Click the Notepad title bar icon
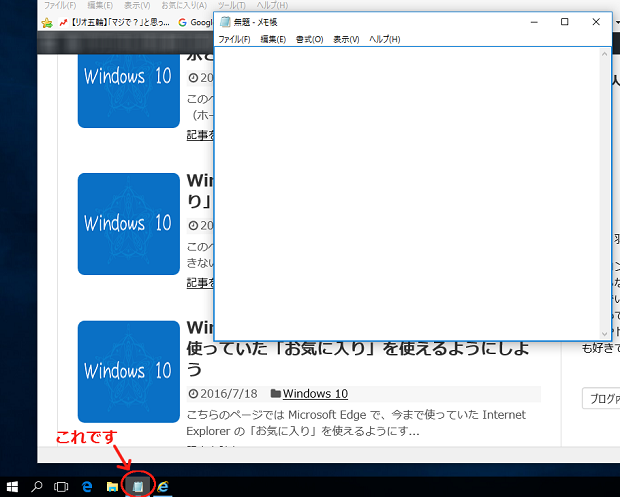Image resolution: width=620 pixels, height=497 pixels. coord(225,22)
